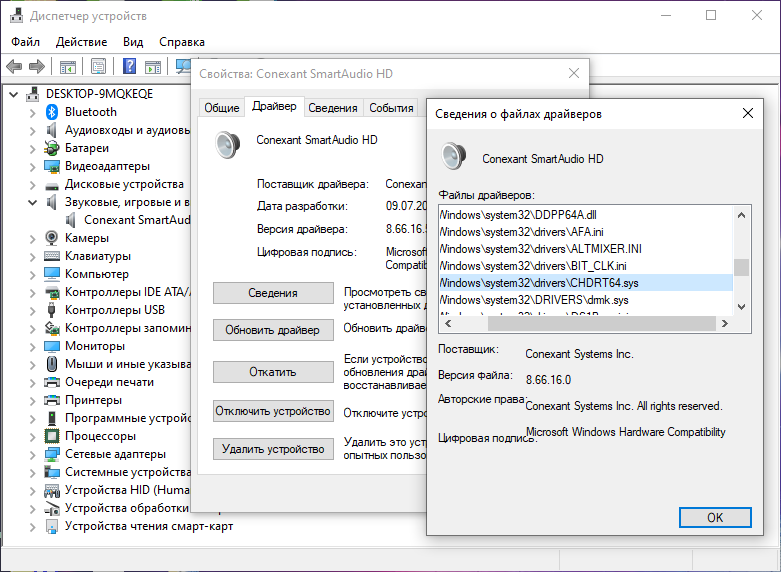Switch to the Общие tab
781x572 pixels.
(222, 108)
